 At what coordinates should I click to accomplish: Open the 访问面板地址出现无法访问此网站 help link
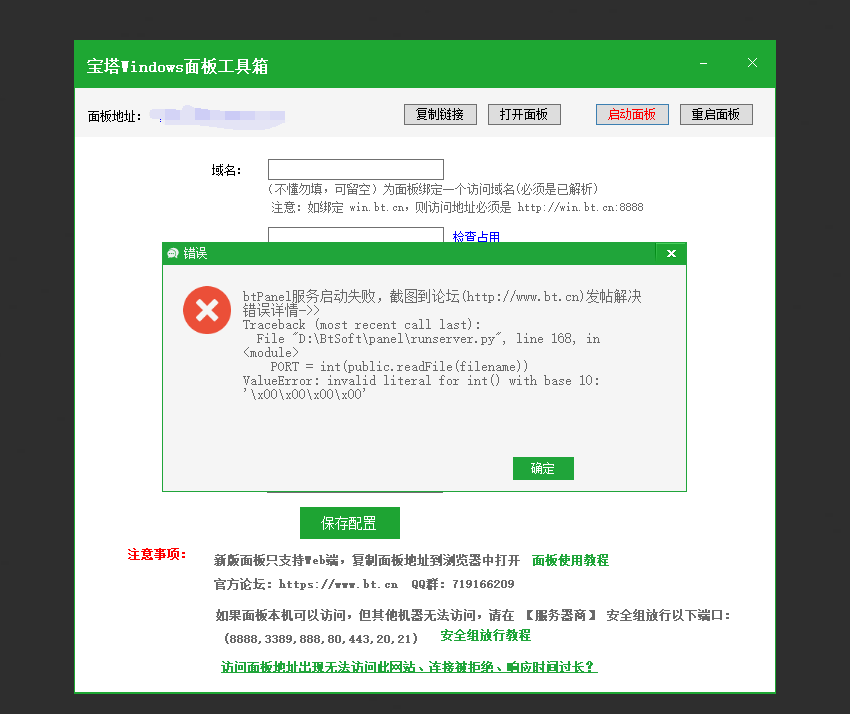point(409,667)
